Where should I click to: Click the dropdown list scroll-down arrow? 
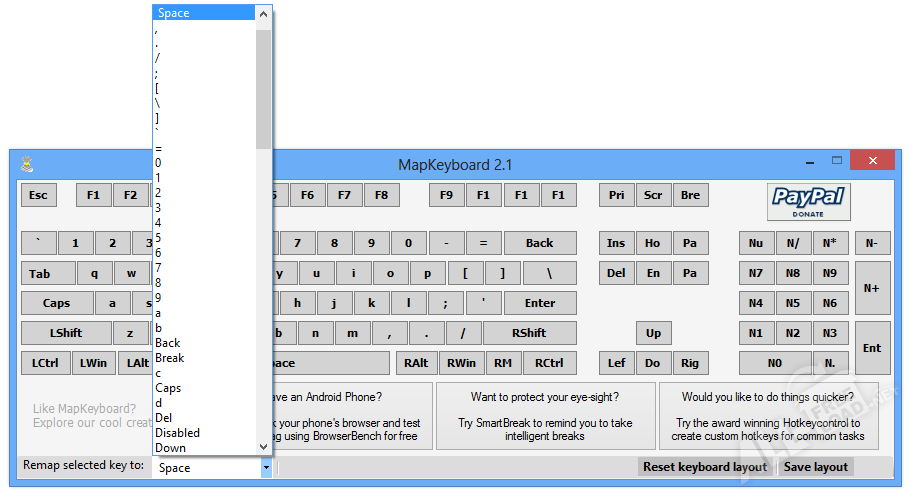point(263,447)
